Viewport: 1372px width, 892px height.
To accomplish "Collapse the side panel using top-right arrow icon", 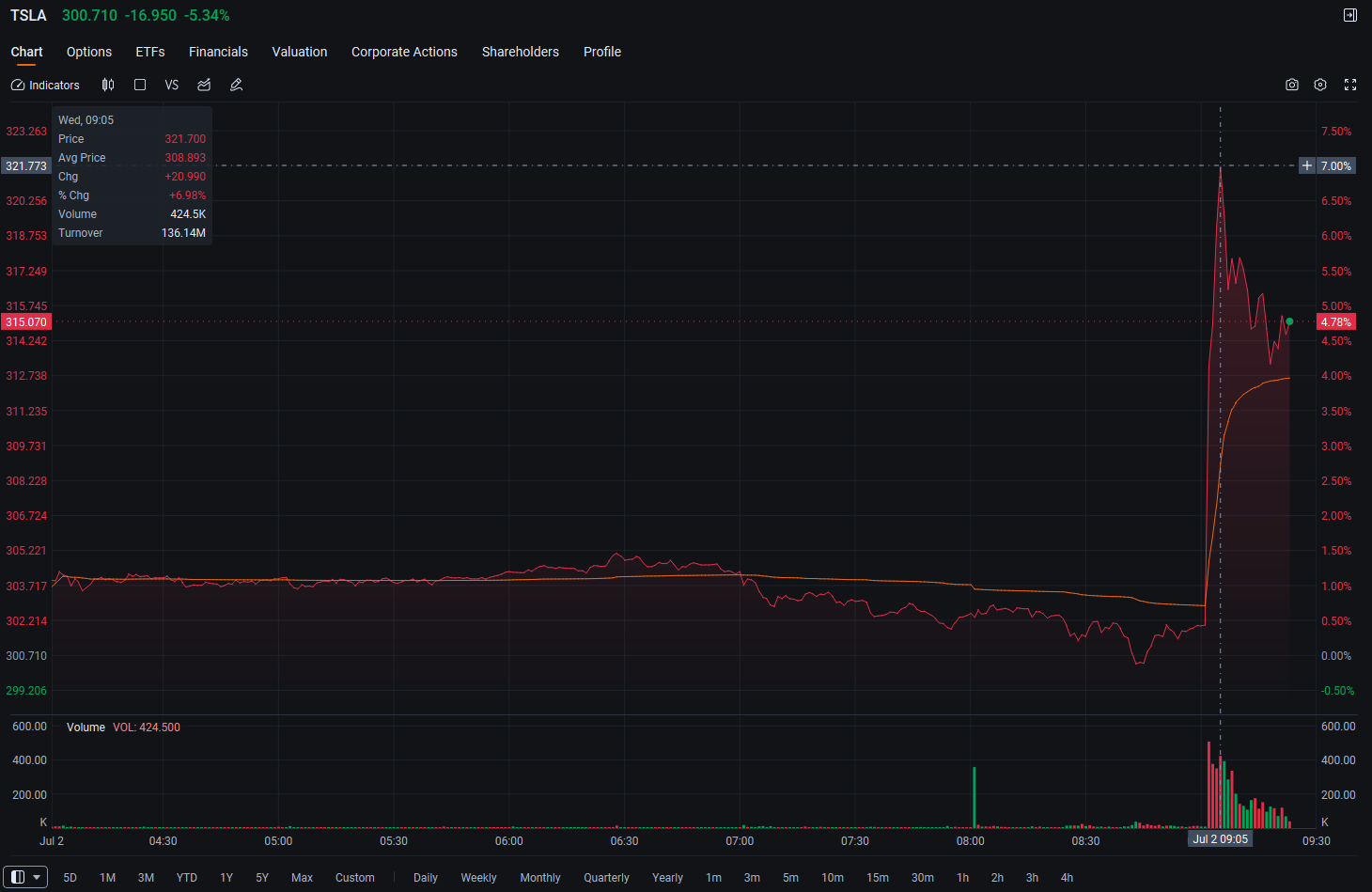I will (1350, 15).
